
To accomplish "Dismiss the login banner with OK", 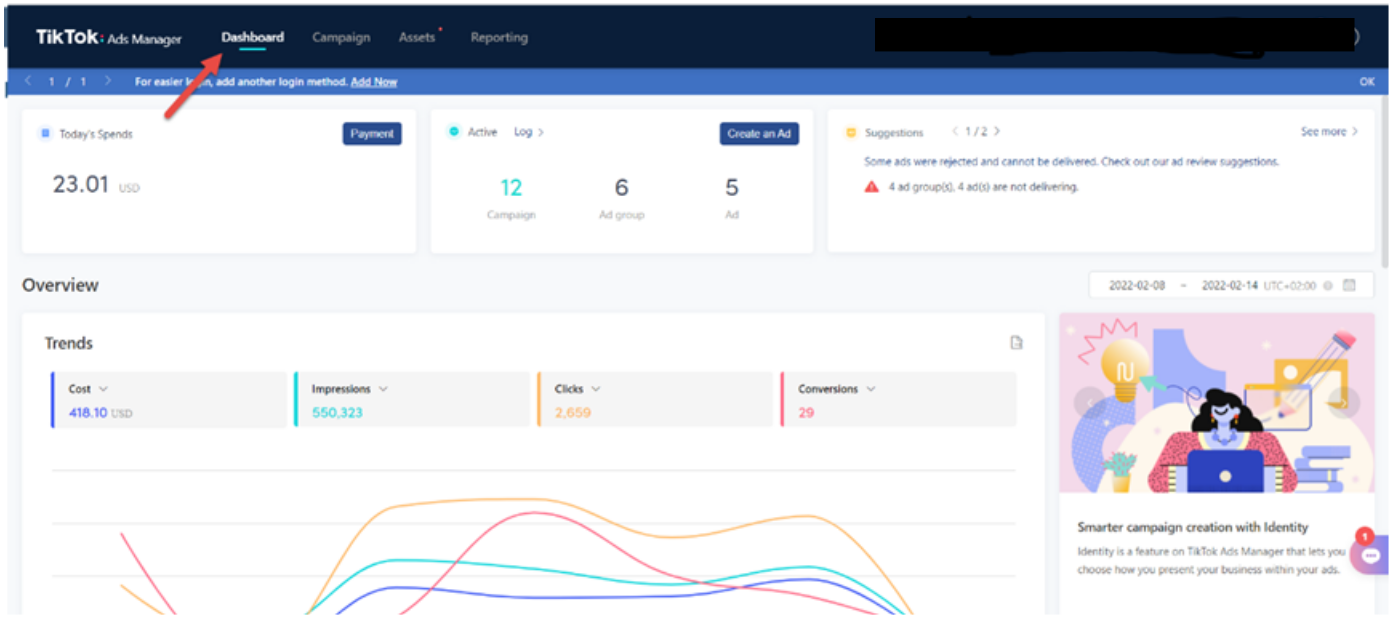I will [1367, 82].
